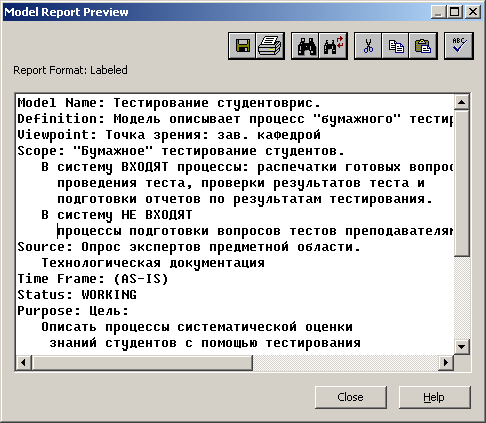The image size is (486, 423).
Task: Click the Close button at the bottom
Action: tap(351, 397)
